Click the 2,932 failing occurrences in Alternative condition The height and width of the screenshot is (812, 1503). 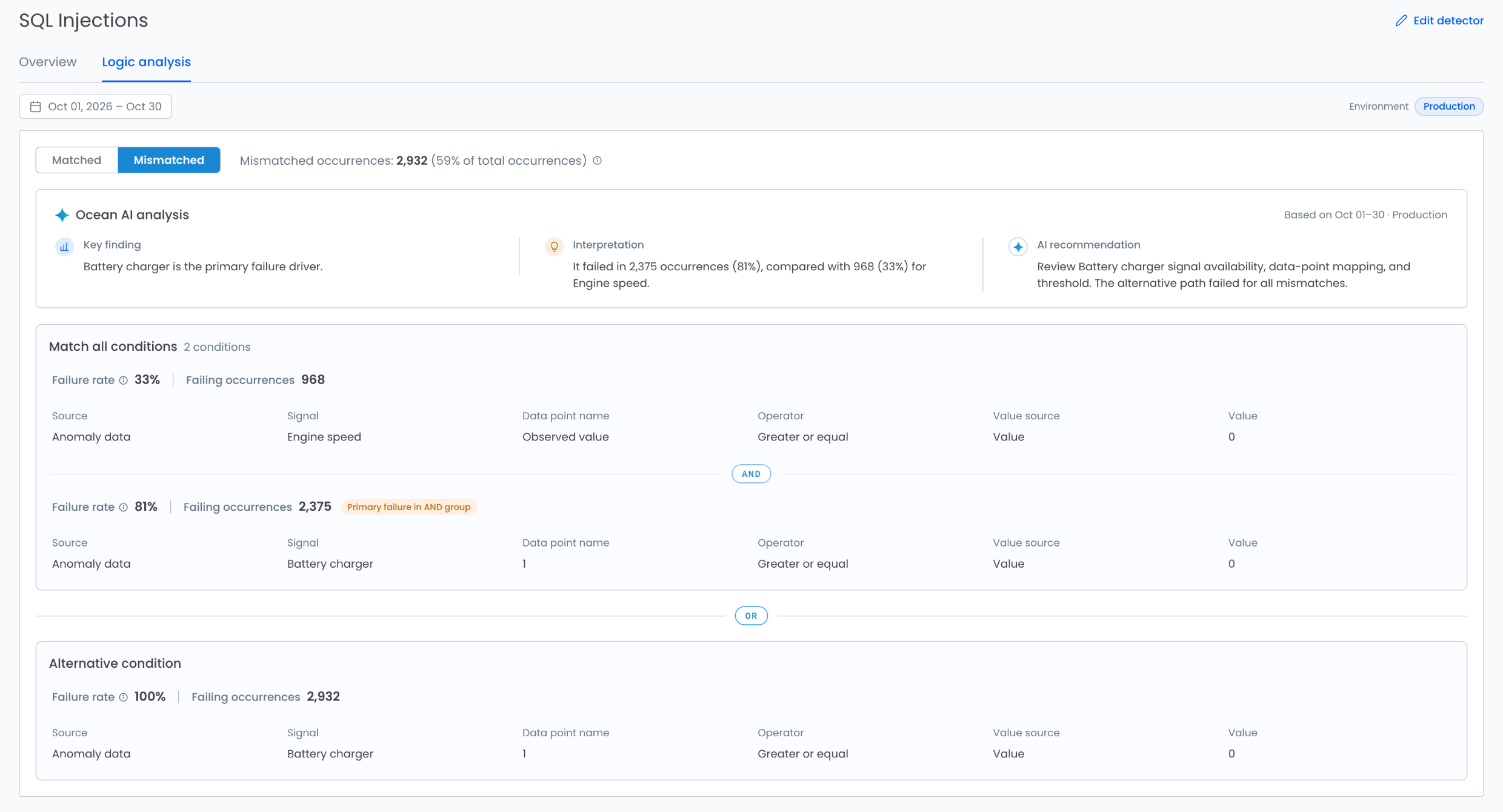coord(324,697)
